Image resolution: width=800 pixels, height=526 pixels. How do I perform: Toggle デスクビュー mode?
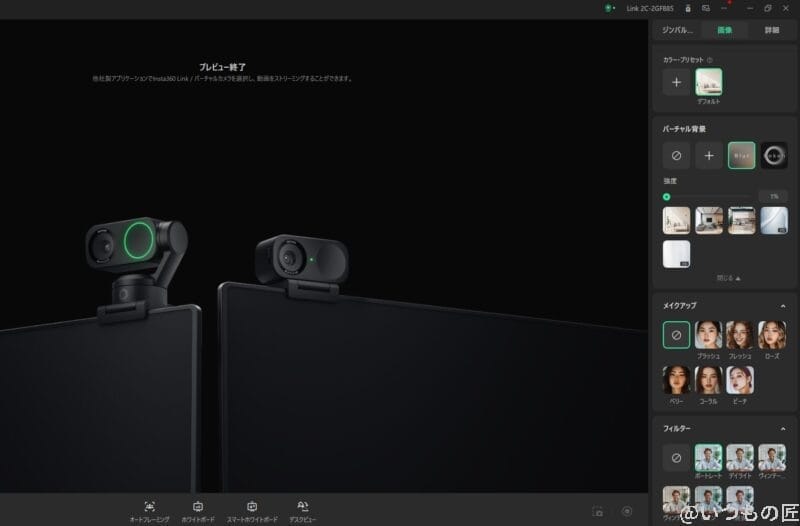(x=303, y=512)
